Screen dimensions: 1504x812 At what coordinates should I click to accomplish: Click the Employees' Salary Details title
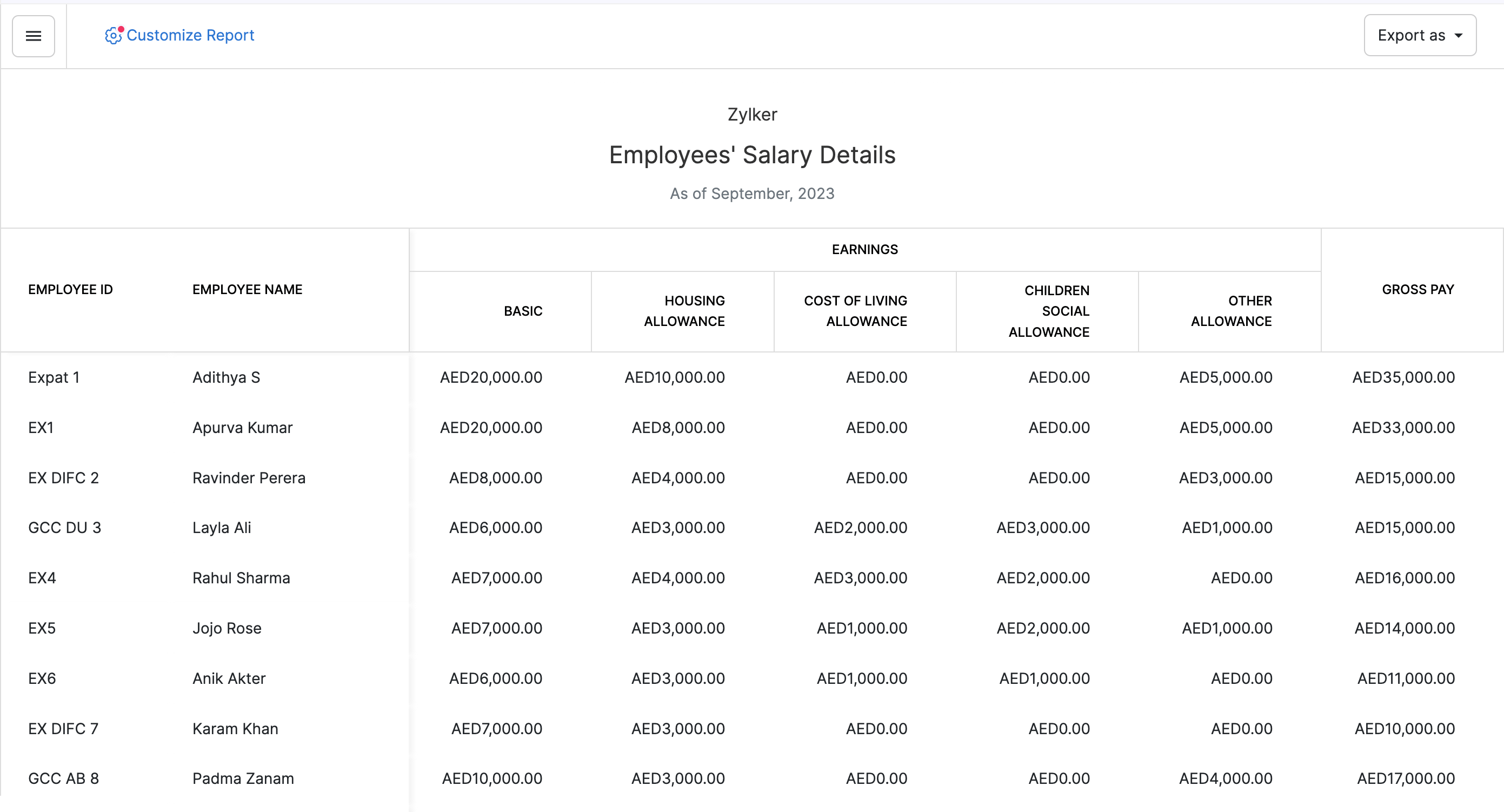pos(751,155)
